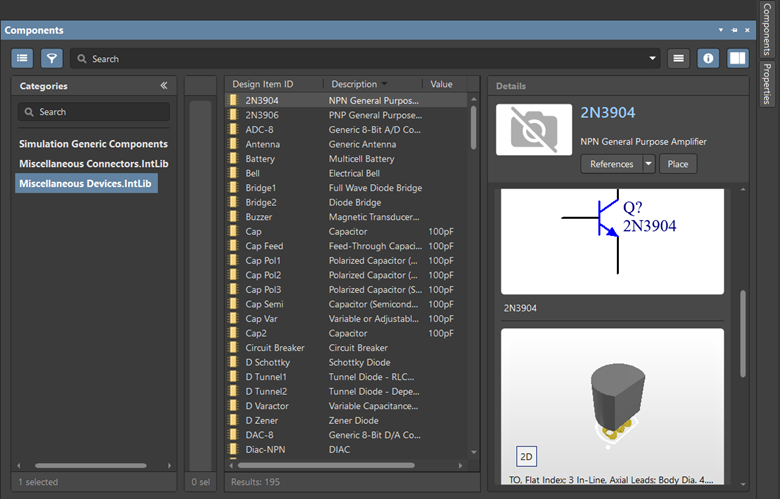Screen dimensions: 780x499
Task: Switch 3D preview to 2D view
Action: tap(526, 457)
